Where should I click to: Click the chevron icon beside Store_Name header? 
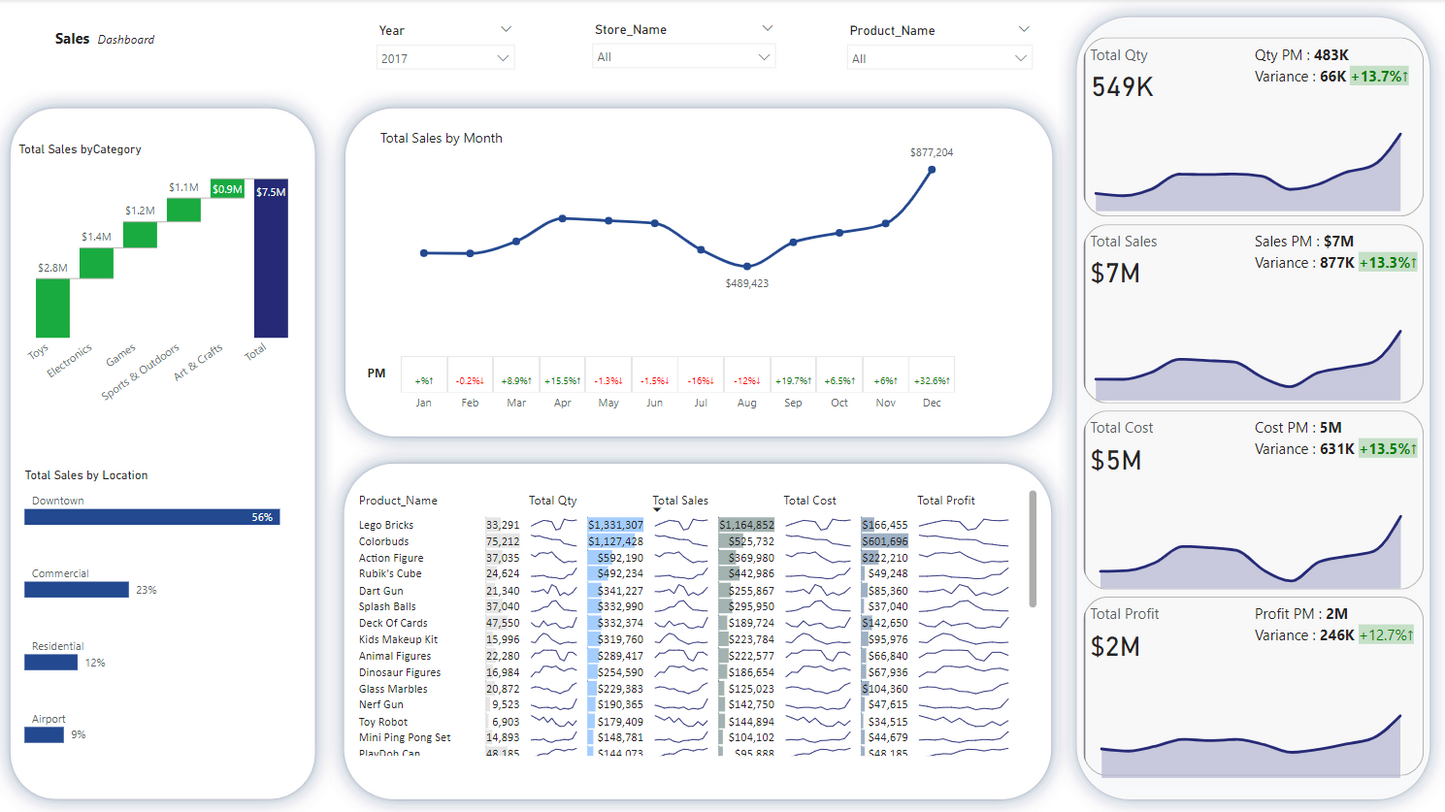(x=767, y=29)
